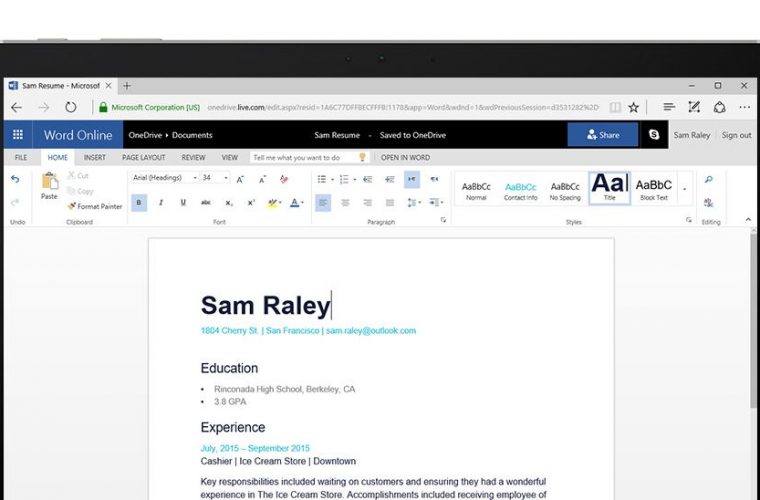Viewport: 760px width, 500px height.
Task: Switch to the PAGE LAYOUT tab
Action: 143,157
